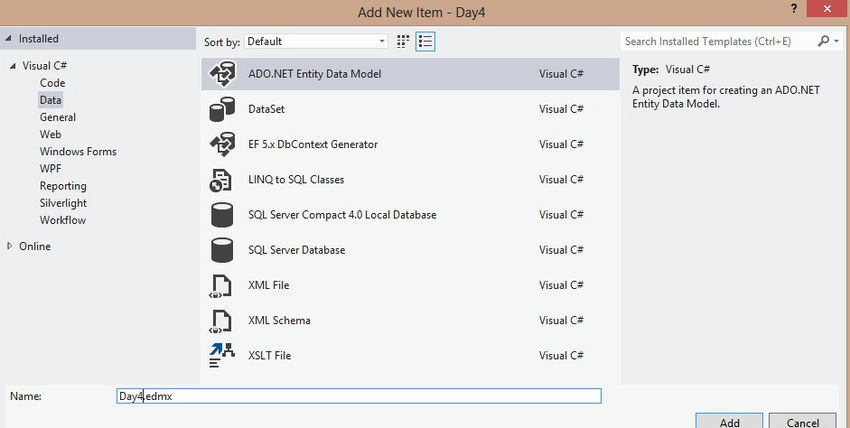850x428 pixels.
Task: Select the Windows Forms category
Action: point(78,152)
